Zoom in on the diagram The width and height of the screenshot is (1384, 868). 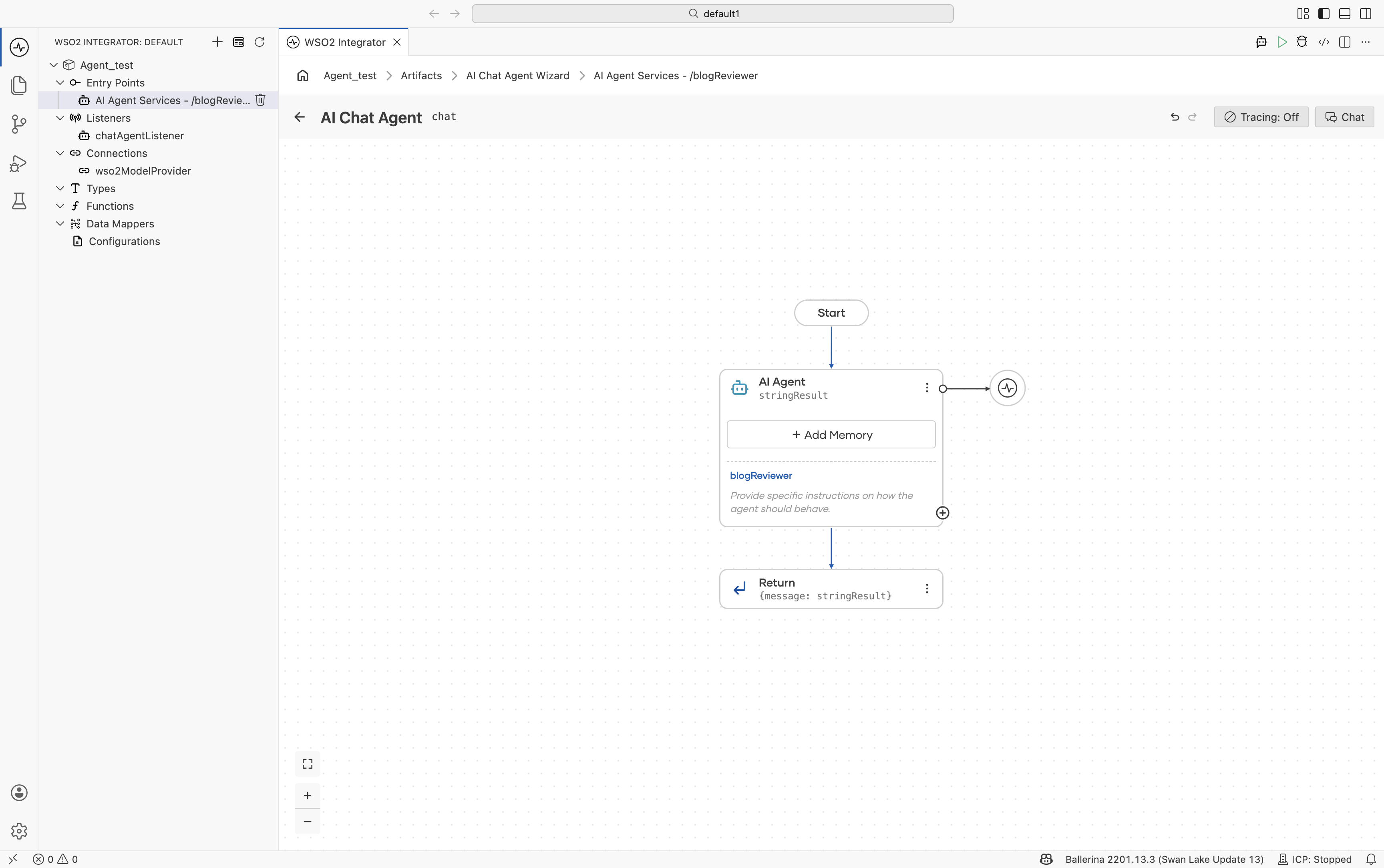pos(308,795)
